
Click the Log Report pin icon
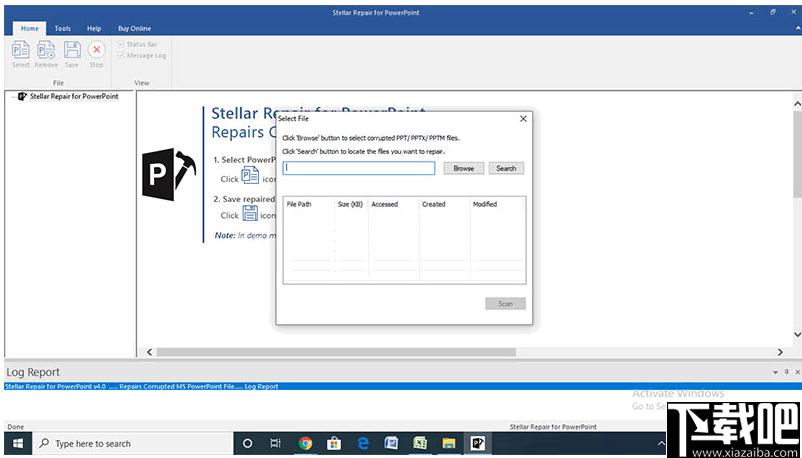pos(787,372)
